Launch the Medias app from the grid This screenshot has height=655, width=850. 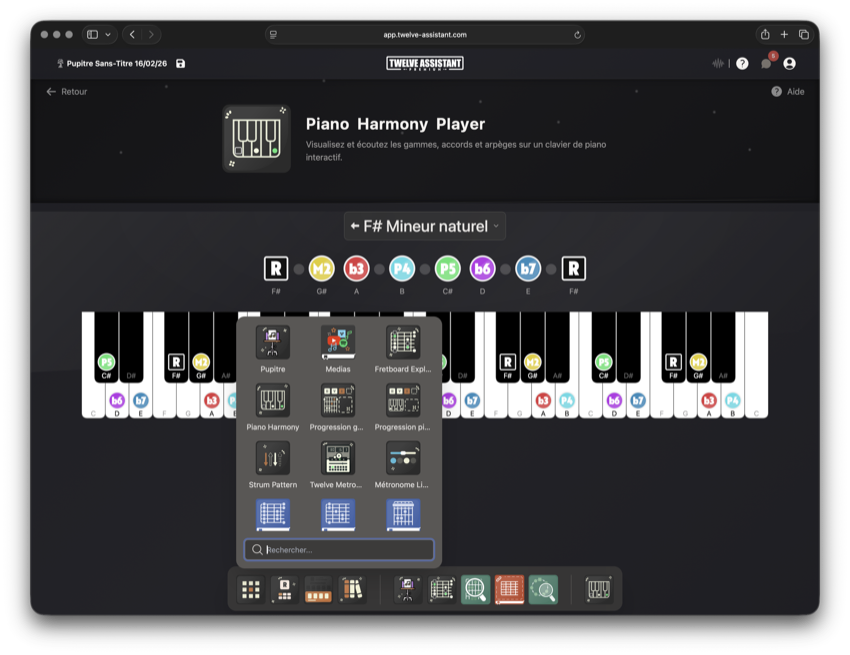338,343
